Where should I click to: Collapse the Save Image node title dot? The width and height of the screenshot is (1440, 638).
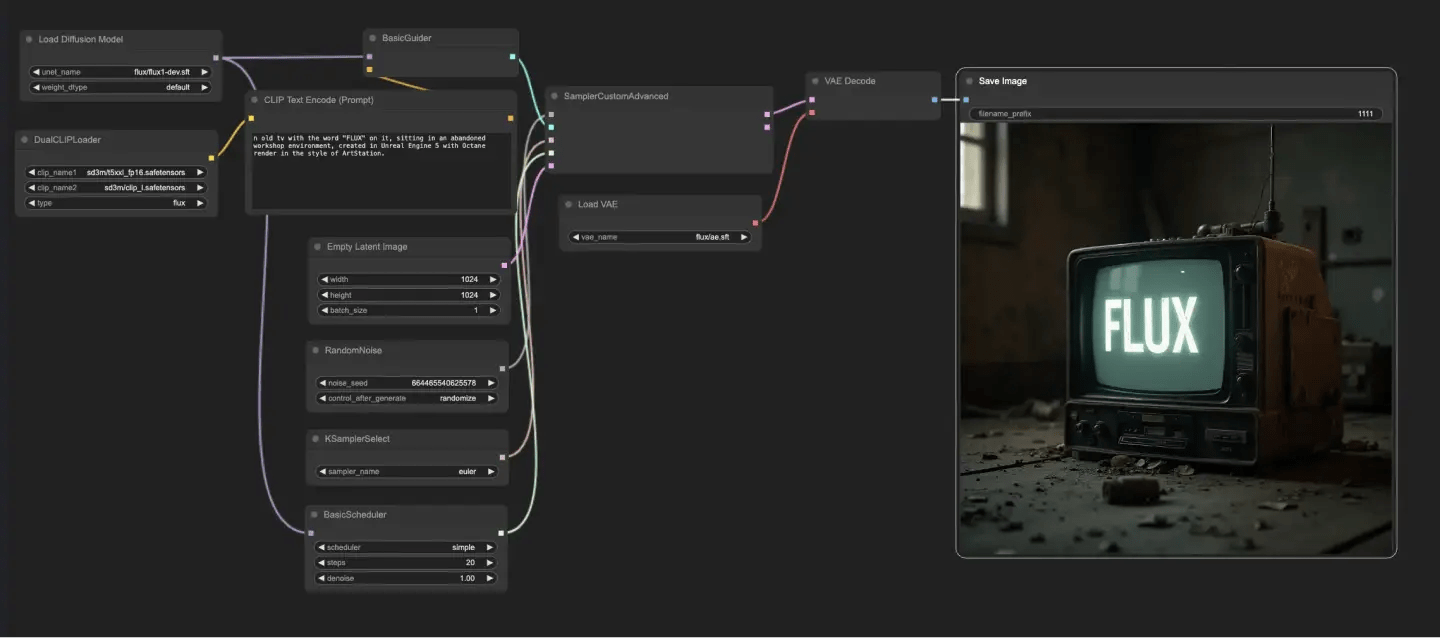[x=969, y=81]
